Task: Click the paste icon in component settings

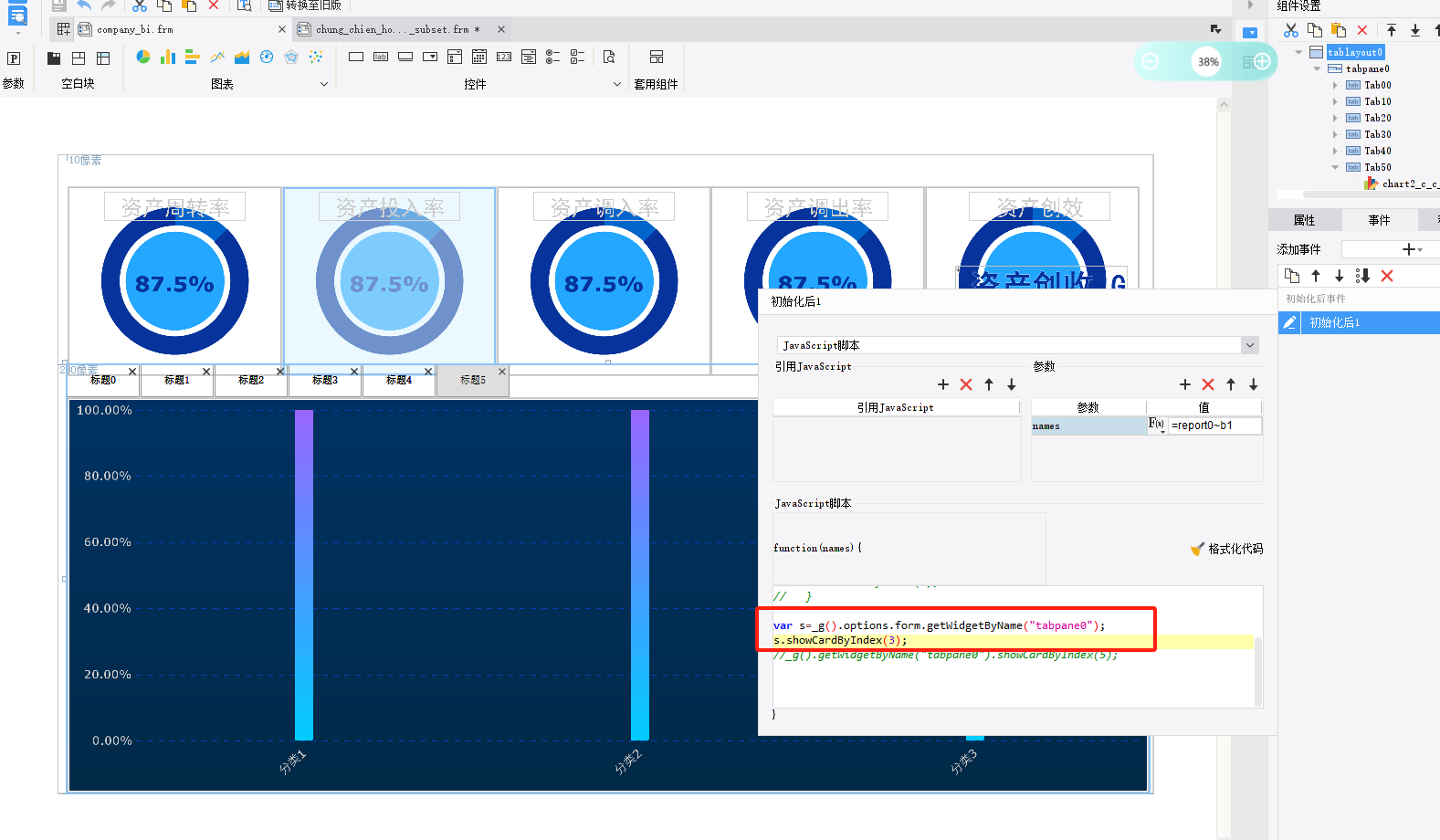Action: point(1339,30)
